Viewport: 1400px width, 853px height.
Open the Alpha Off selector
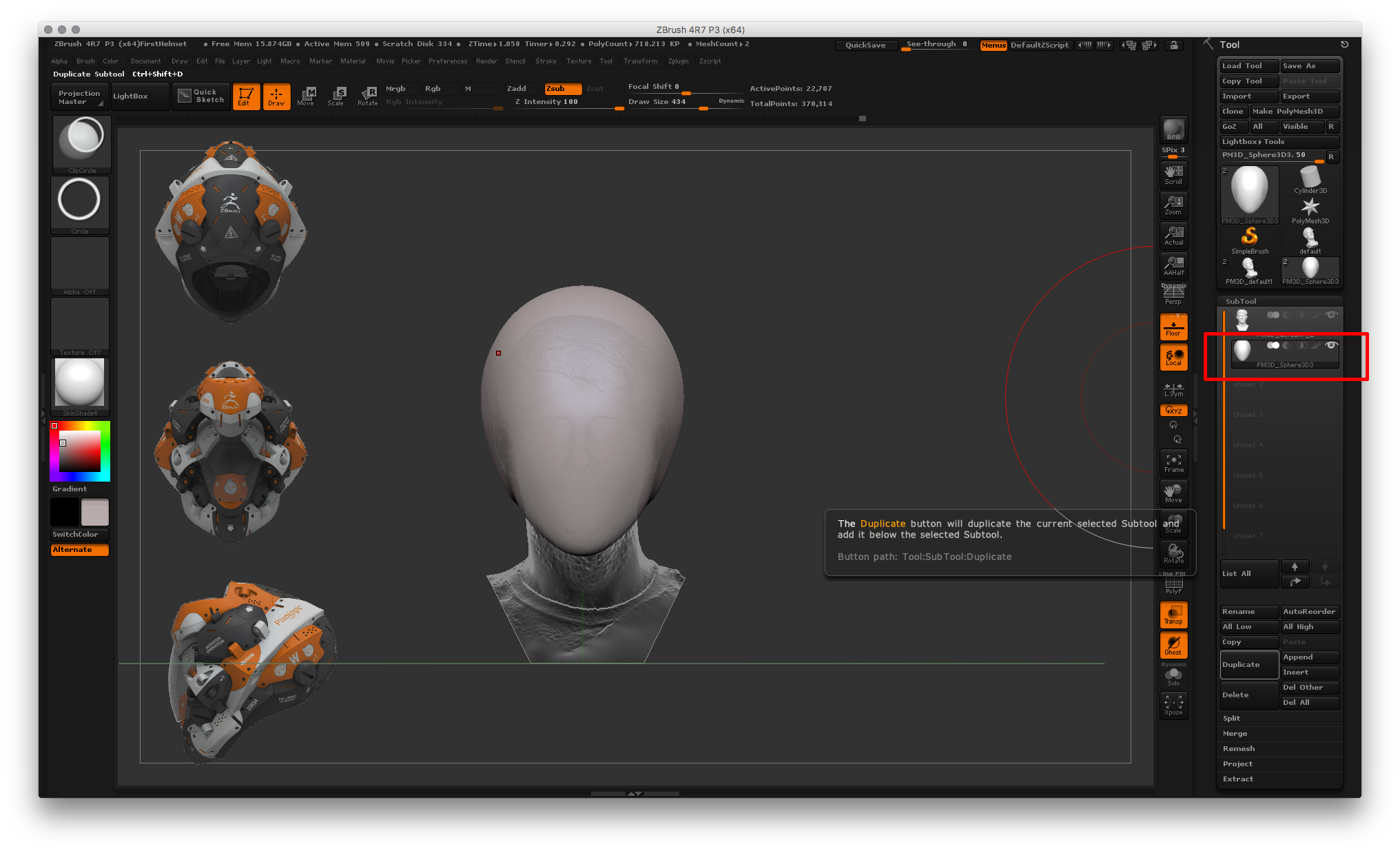pos(80,265)
